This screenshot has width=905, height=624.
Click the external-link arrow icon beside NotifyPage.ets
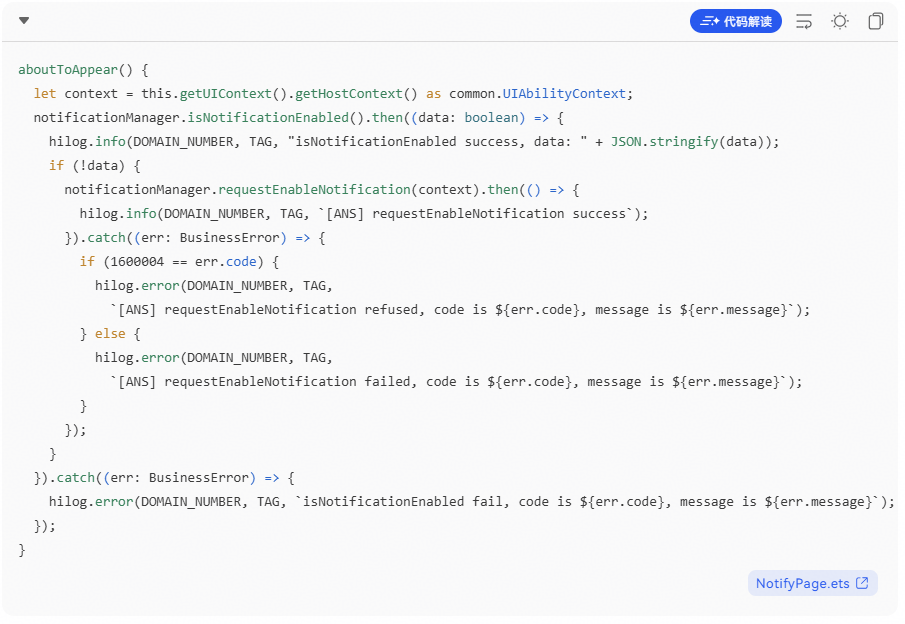(862, 583)
